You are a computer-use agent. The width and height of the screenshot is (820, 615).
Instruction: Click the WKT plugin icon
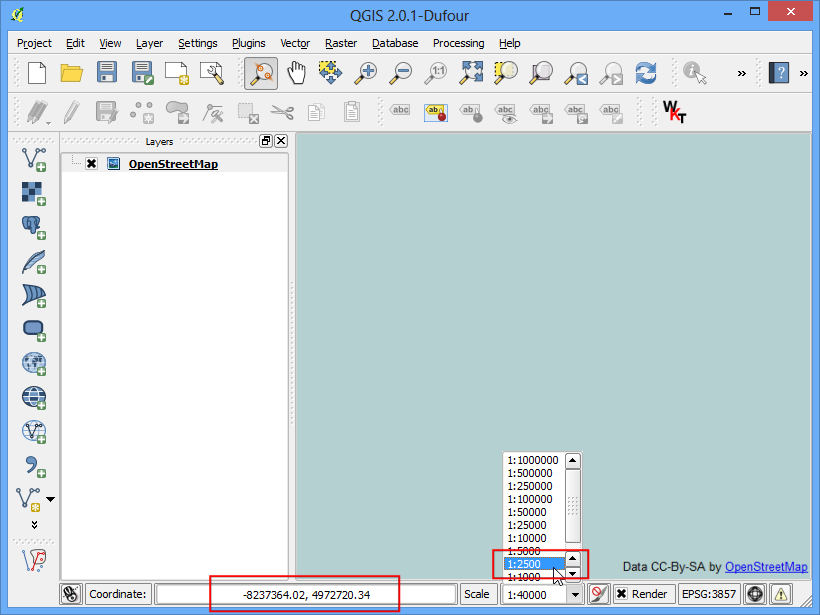point(674,111)
